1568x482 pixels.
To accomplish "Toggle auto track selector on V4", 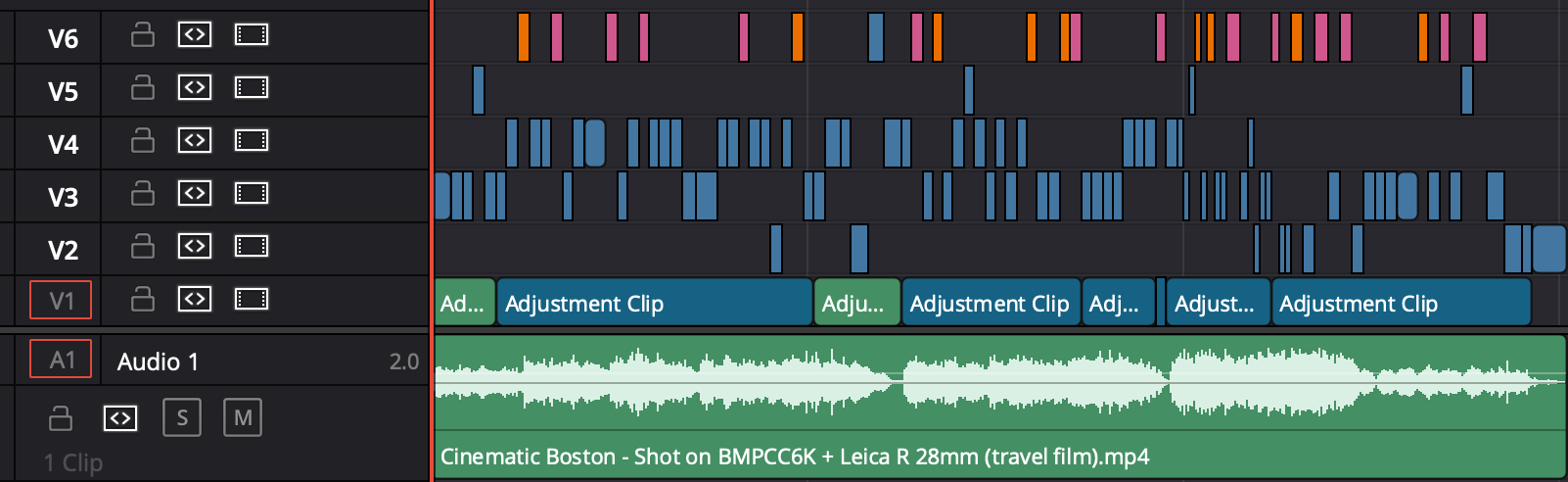I will click(195, 141).
